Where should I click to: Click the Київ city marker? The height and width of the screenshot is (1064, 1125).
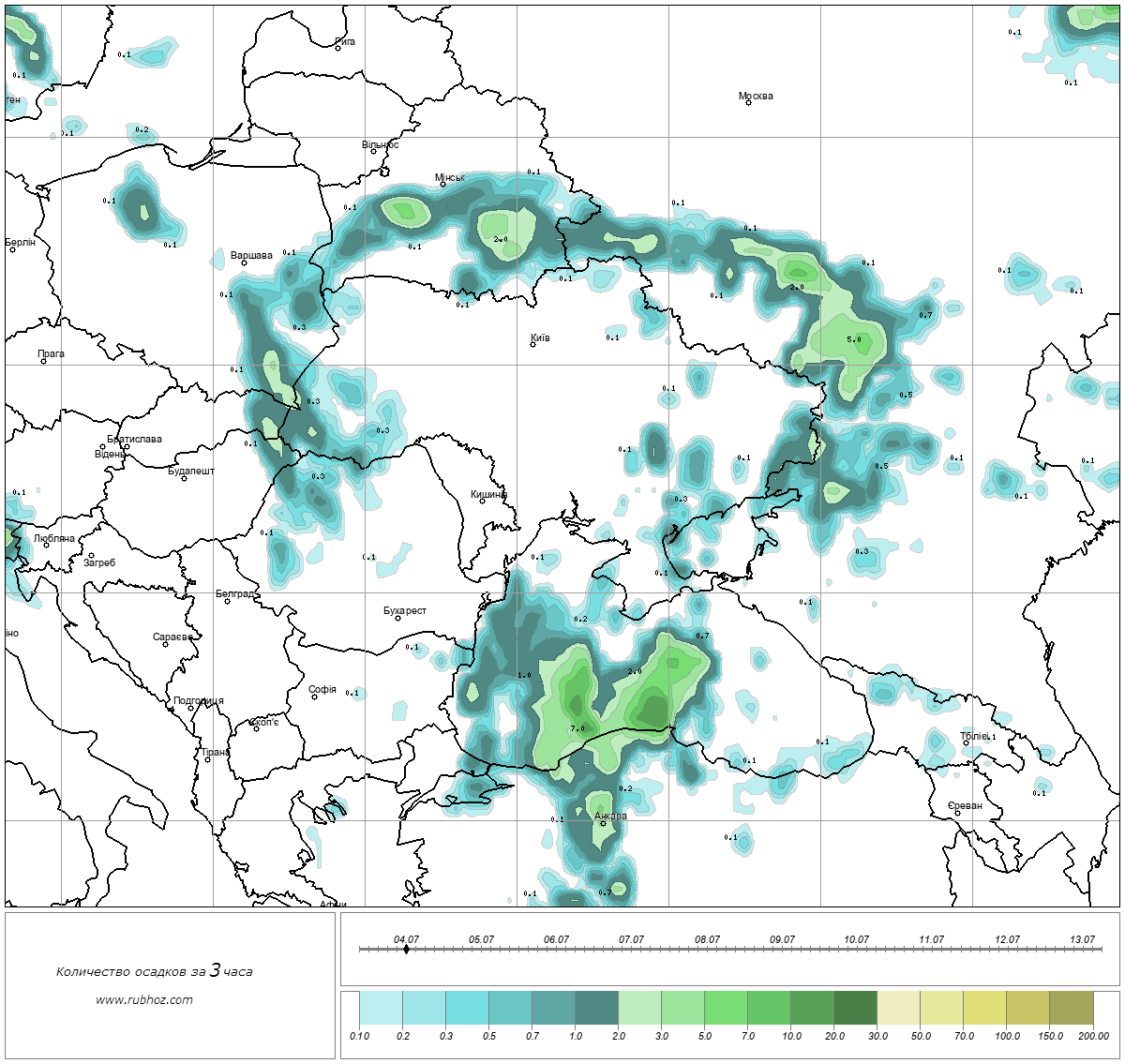533,344
